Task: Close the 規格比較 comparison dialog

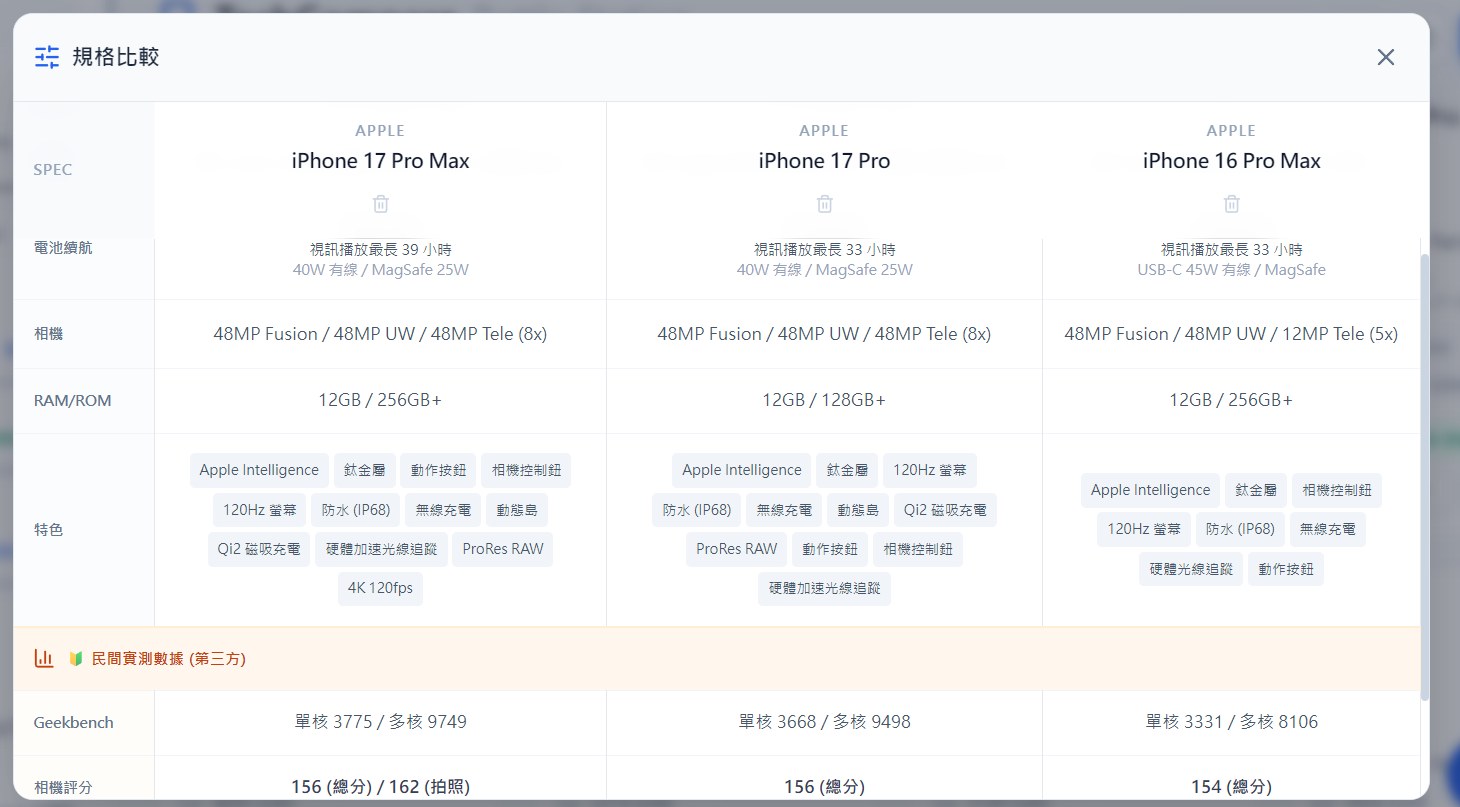Action: 1385,57
